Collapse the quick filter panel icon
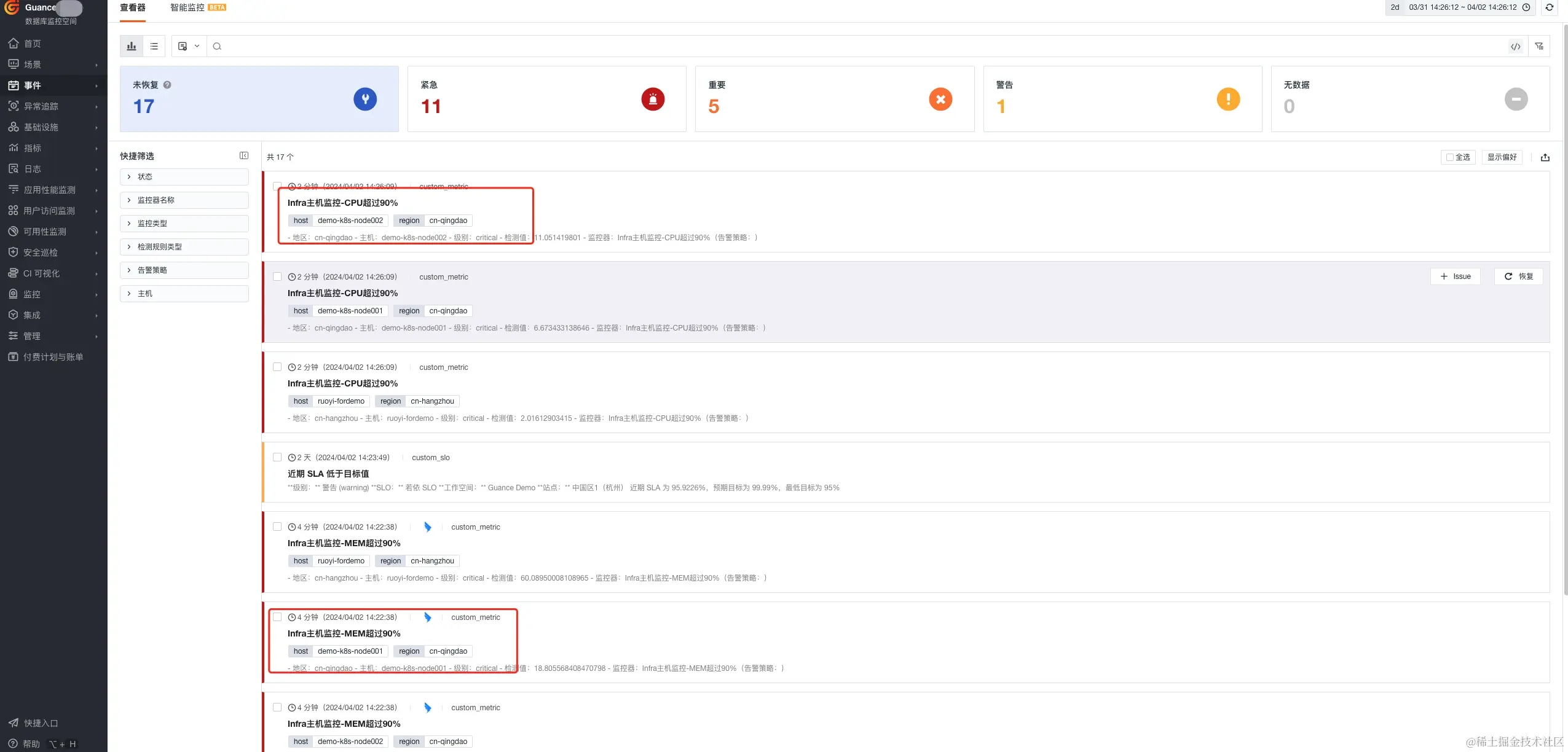1568x752 pixels. pyautogui.click(x=244, y=155)
